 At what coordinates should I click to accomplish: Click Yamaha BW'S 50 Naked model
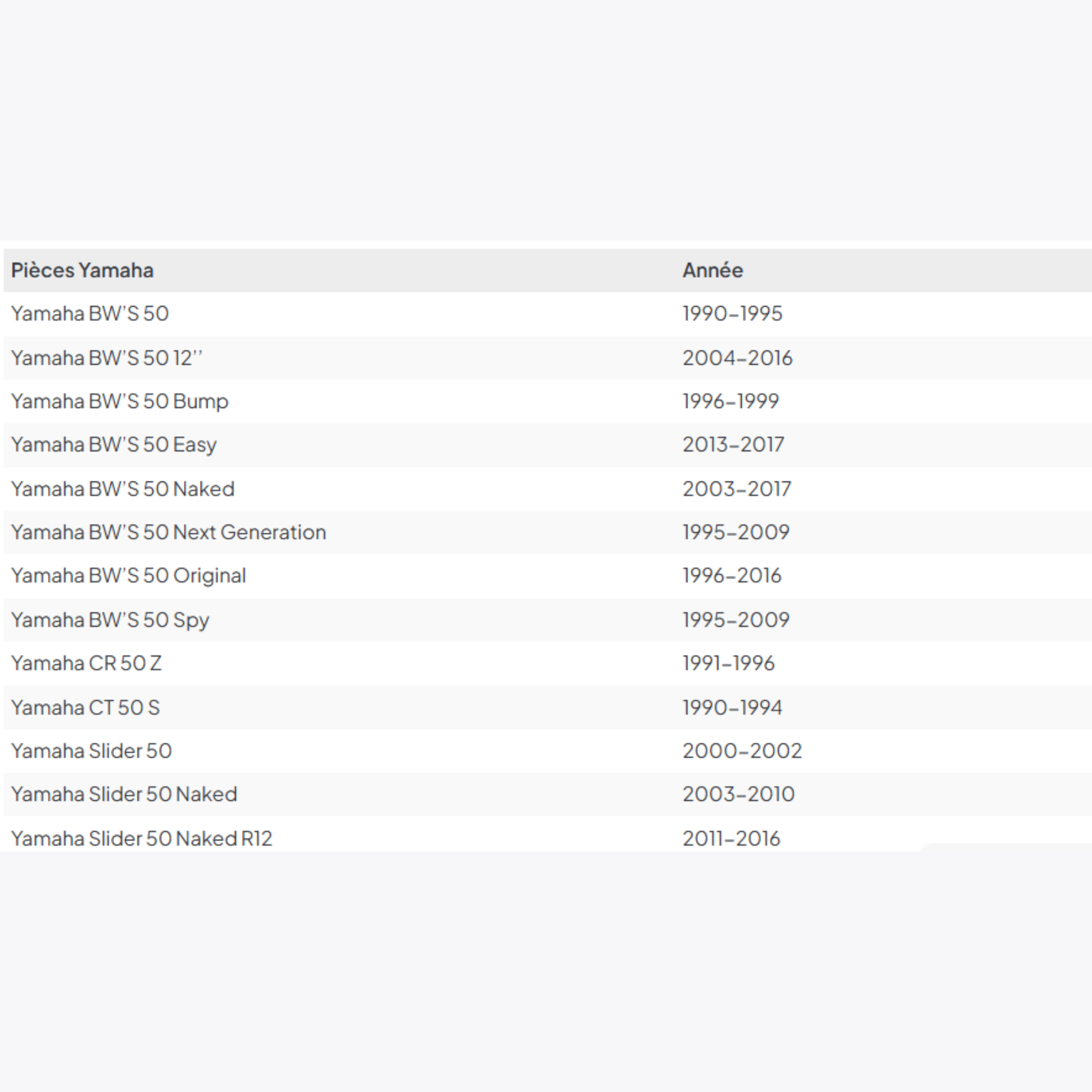[x=123, y=489]
